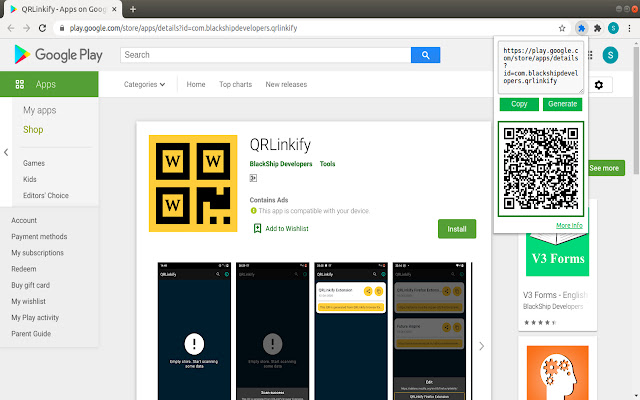640x400 pixels.
Task: Click the Generate button in the extension popup
Action: [562, 104]
